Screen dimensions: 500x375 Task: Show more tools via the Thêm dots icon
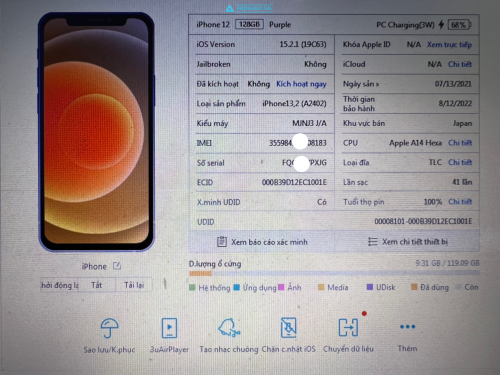407,327
